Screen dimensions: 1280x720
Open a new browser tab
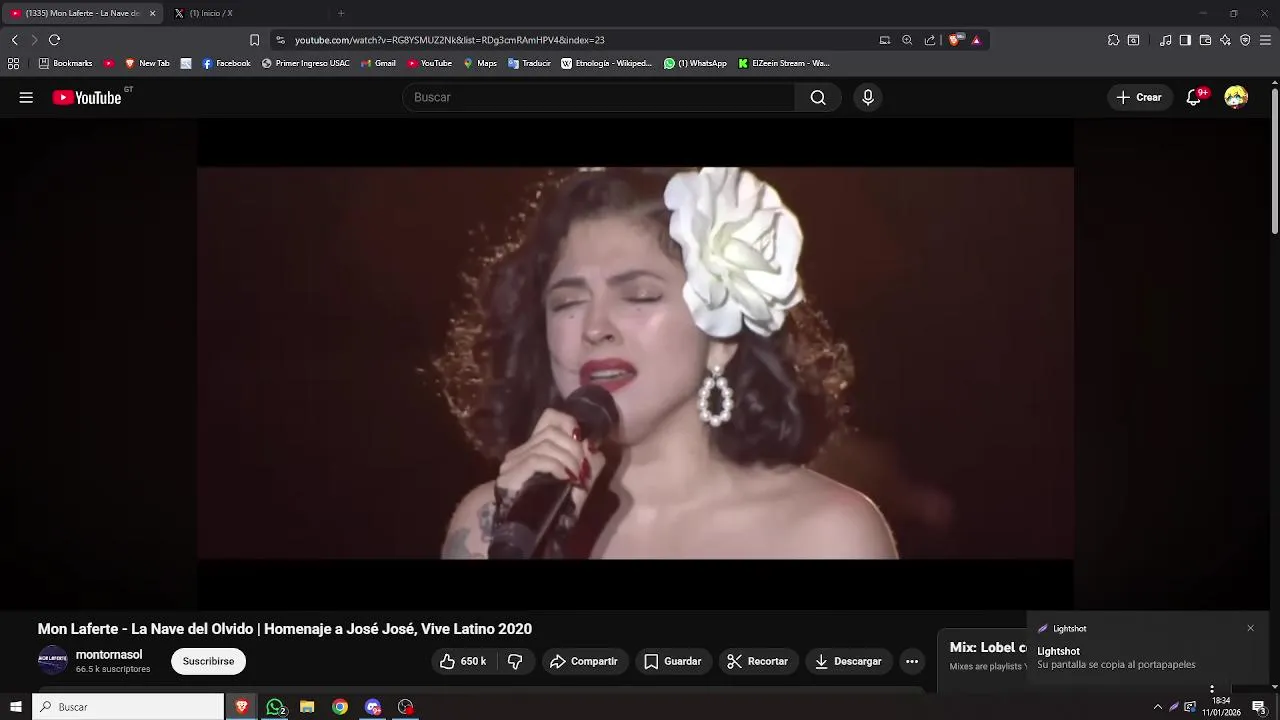[x=341, y=13]
